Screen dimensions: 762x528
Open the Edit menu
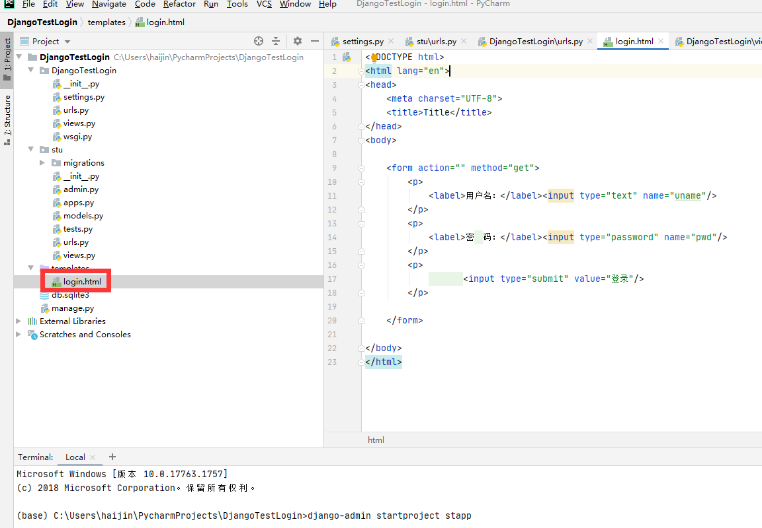tap(50, 4)
